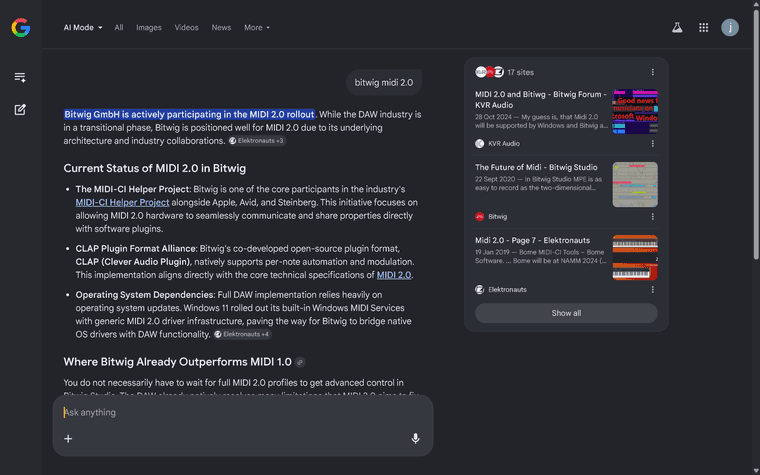Click the Elektronauts +3 source chip
760x475 pixels.
[x=257, y=141]
